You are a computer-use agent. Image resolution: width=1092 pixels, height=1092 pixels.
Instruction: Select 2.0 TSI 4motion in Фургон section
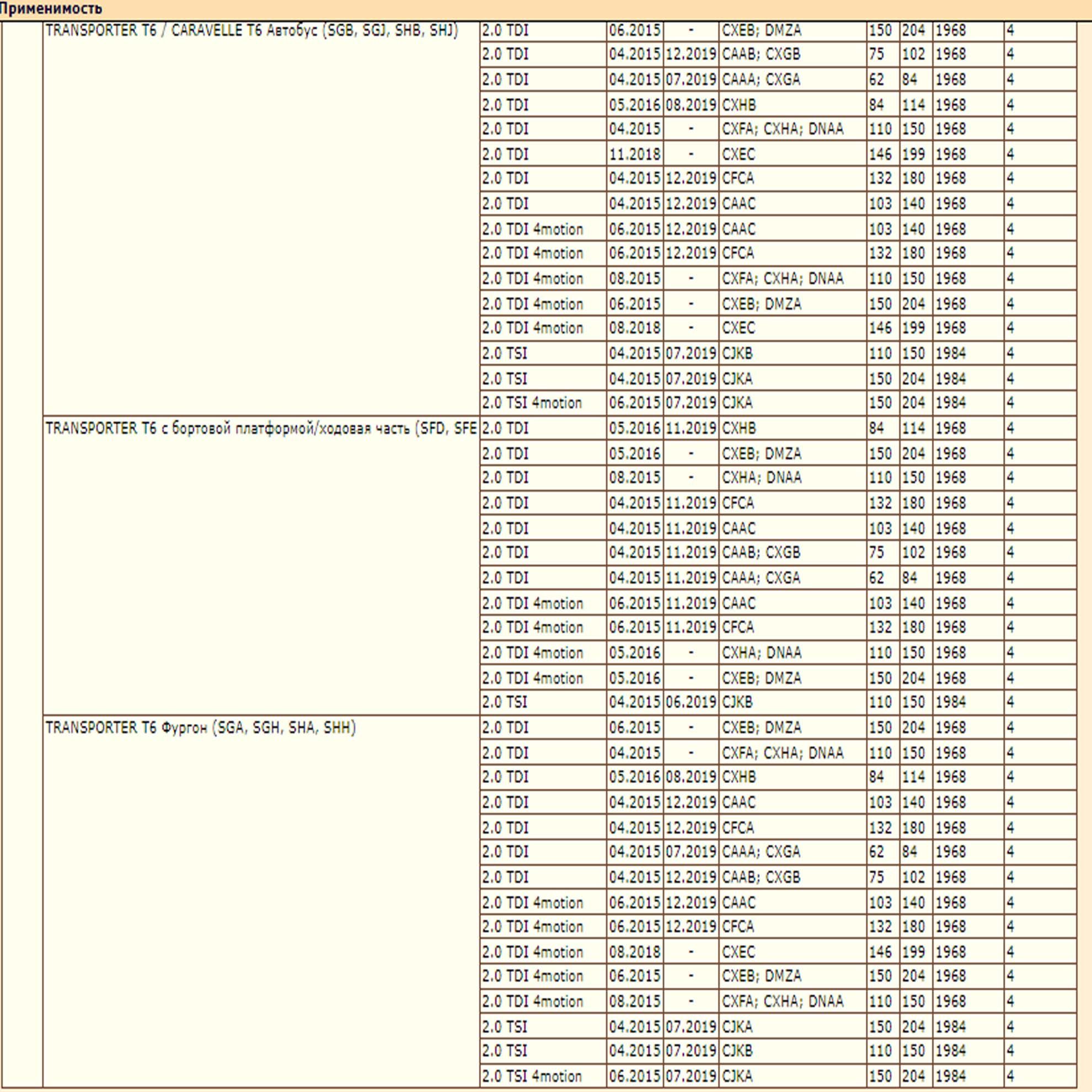532,1076
